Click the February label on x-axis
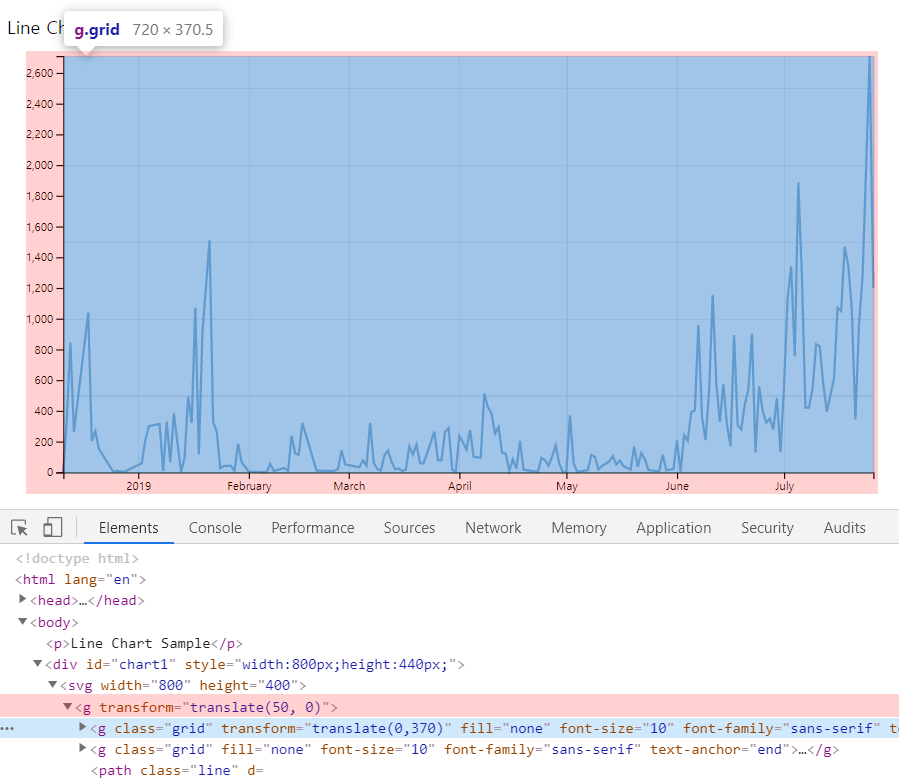Image resolution: width=899 pixels, height=784 pixels. click(249, 486)
